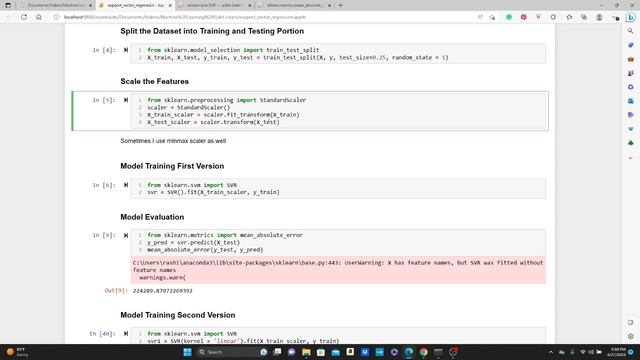Open the Windows Start menu
The height and width of the screenshot is (360, 640).
pyautogui.click(x=187, y=352)
